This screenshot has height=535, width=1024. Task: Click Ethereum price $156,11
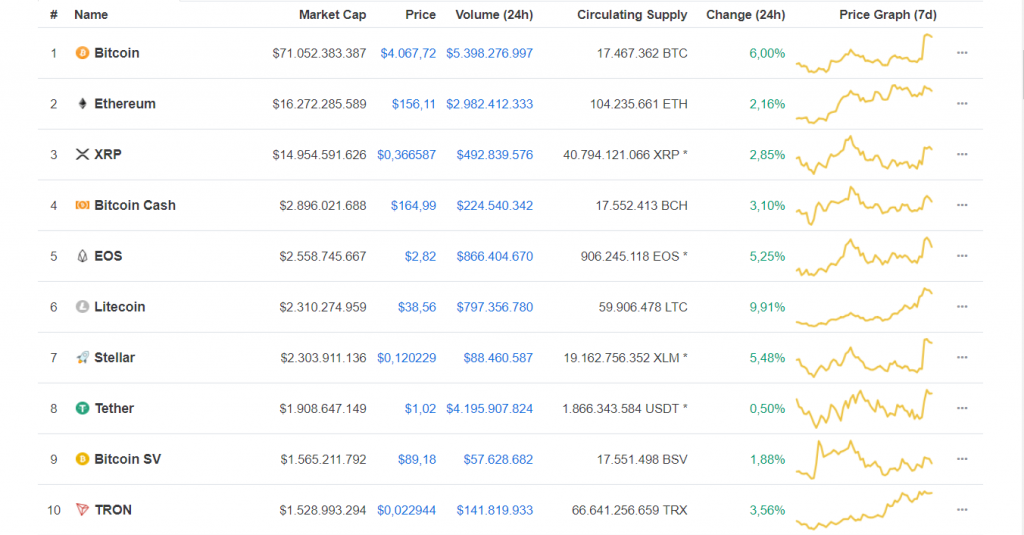tap(414, 104)
